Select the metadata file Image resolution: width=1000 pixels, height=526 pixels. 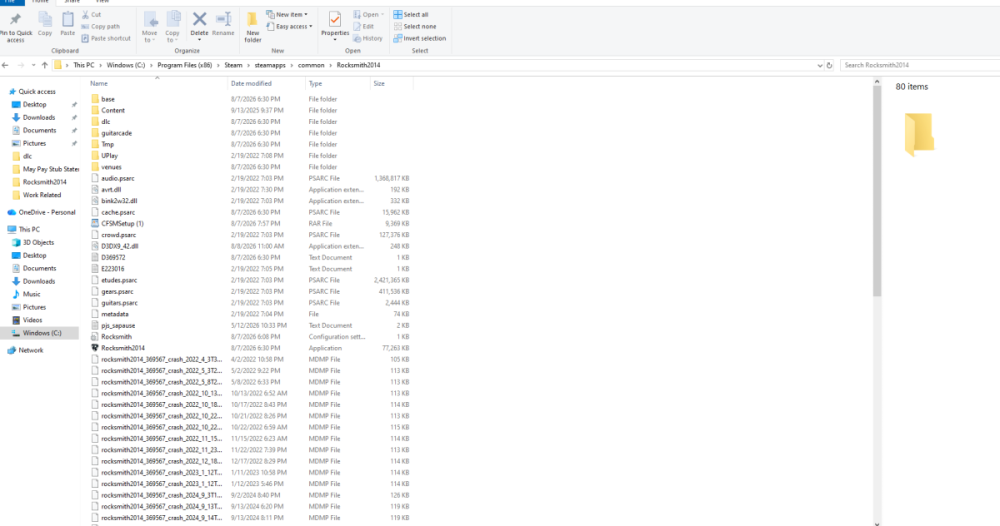tap(114, 314)
